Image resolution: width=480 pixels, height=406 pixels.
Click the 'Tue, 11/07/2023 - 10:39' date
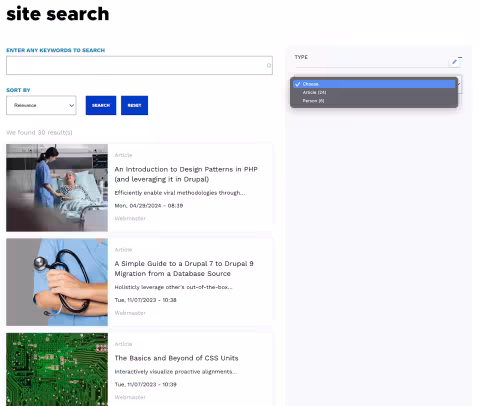[x=145, y=384]
